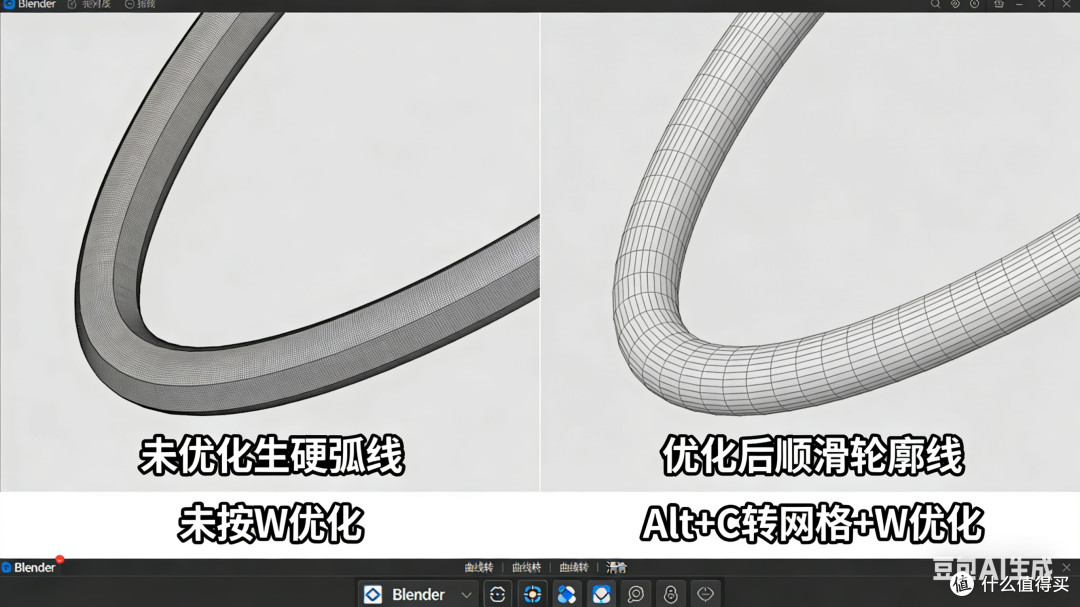The width and height of the screenshot is (1080, 607).
Task: Select the smooth optimized wireframe tube image
Action: [811, 251]
